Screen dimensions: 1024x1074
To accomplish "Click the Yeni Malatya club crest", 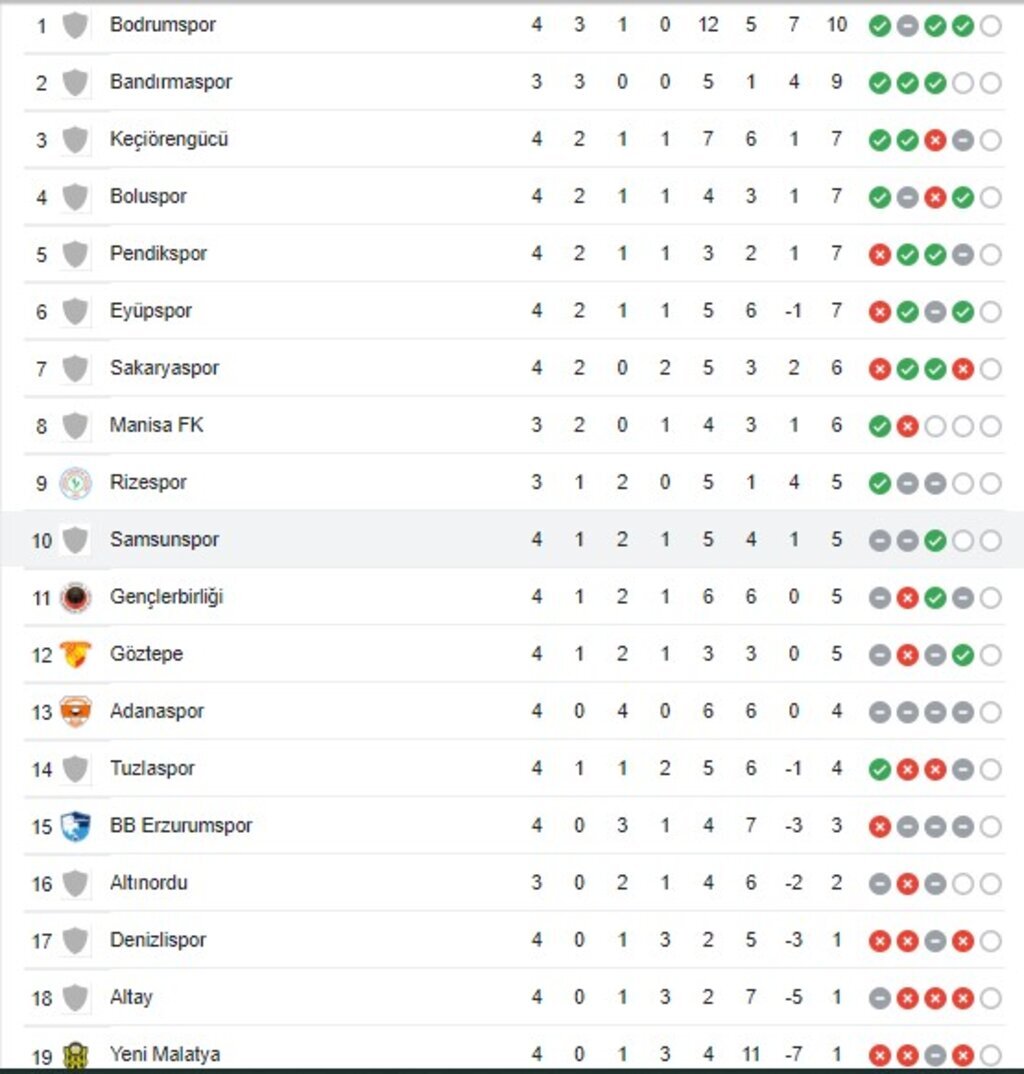I will tap(75, 1054).
